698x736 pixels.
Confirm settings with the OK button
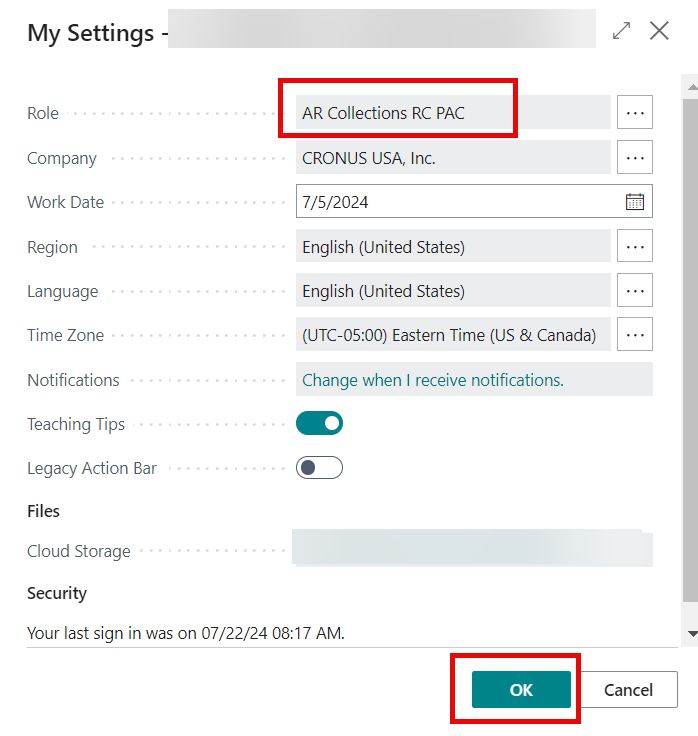(x=521, y=690)
